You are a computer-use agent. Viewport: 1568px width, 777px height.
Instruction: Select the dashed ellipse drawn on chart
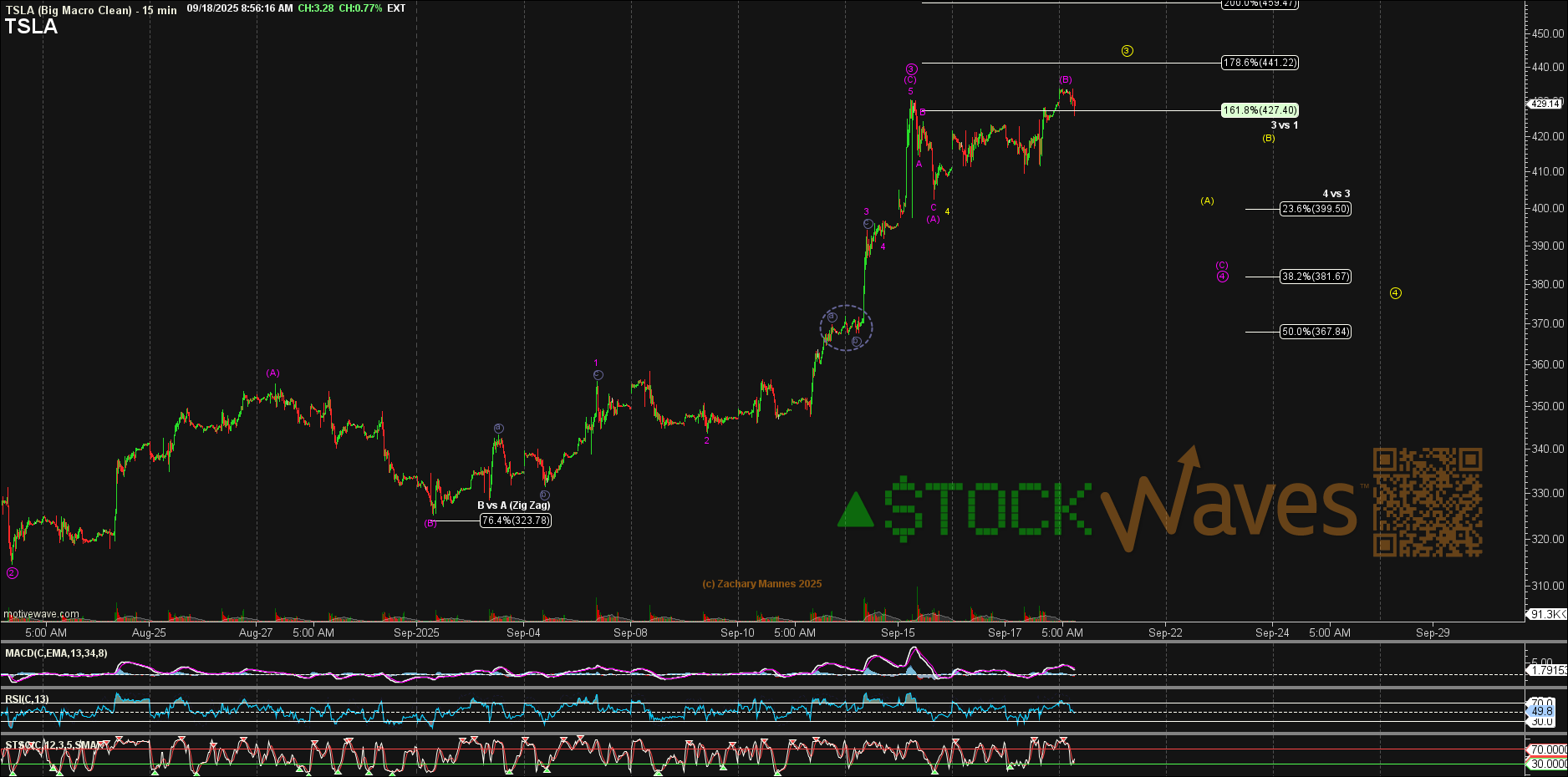point(846,328)
